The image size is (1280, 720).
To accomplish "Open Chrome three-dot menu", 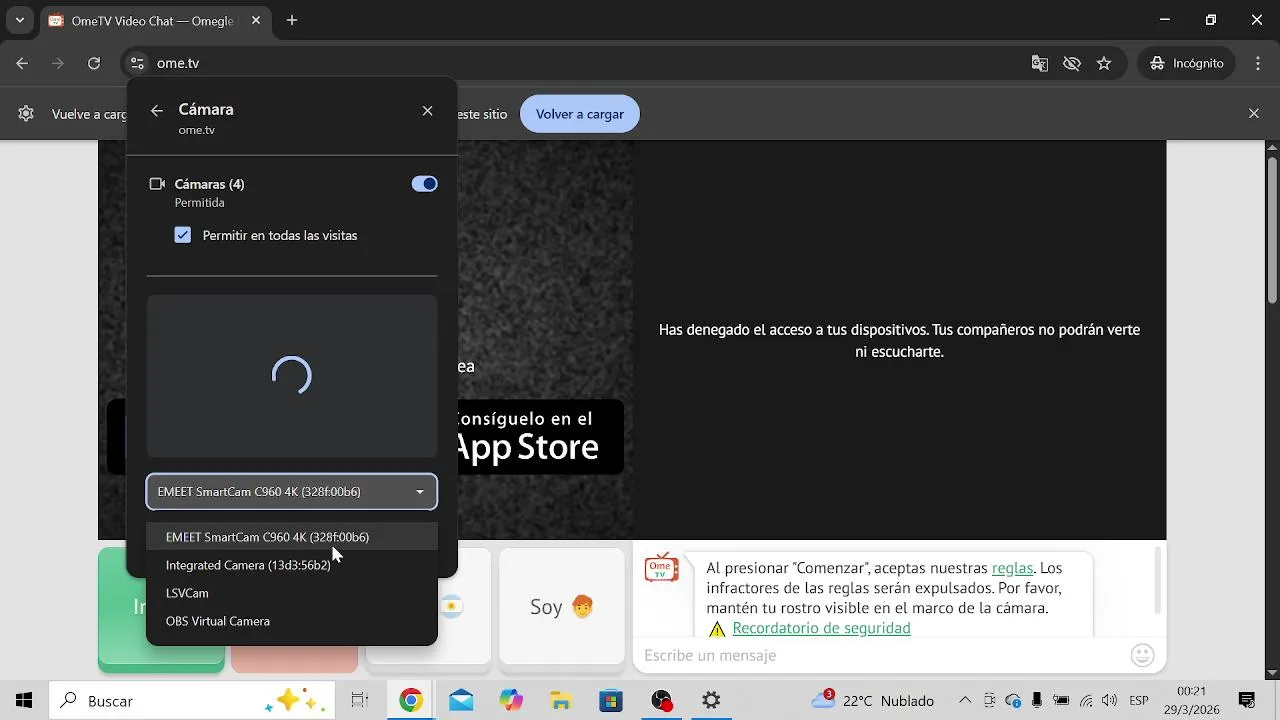I will tap(1258, 63).
